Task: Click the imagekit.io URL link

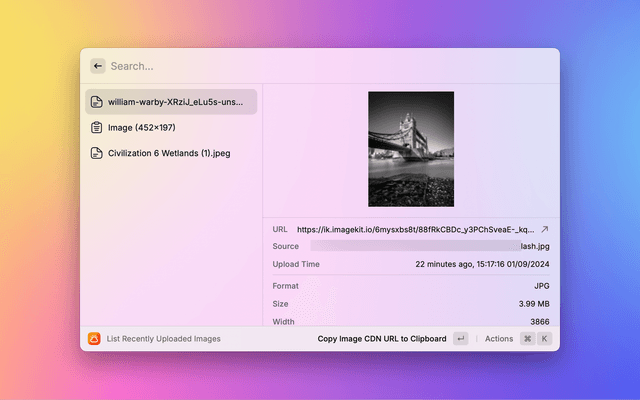Action: (x=415, y=229)
